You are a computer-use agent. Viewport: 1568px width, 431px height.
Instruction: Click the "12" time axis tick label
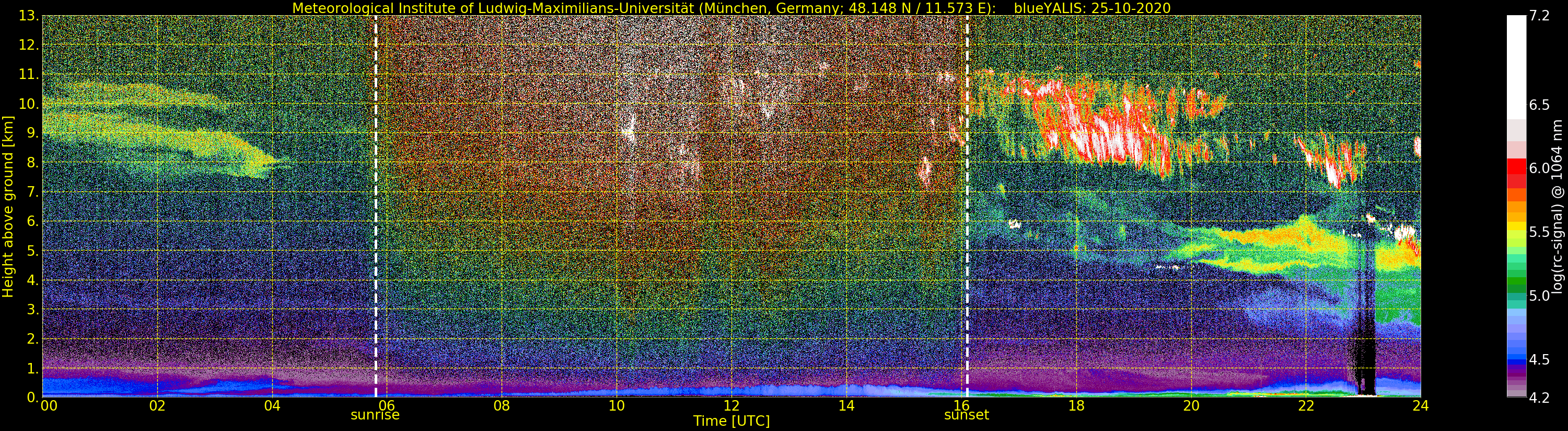[731, 406]
